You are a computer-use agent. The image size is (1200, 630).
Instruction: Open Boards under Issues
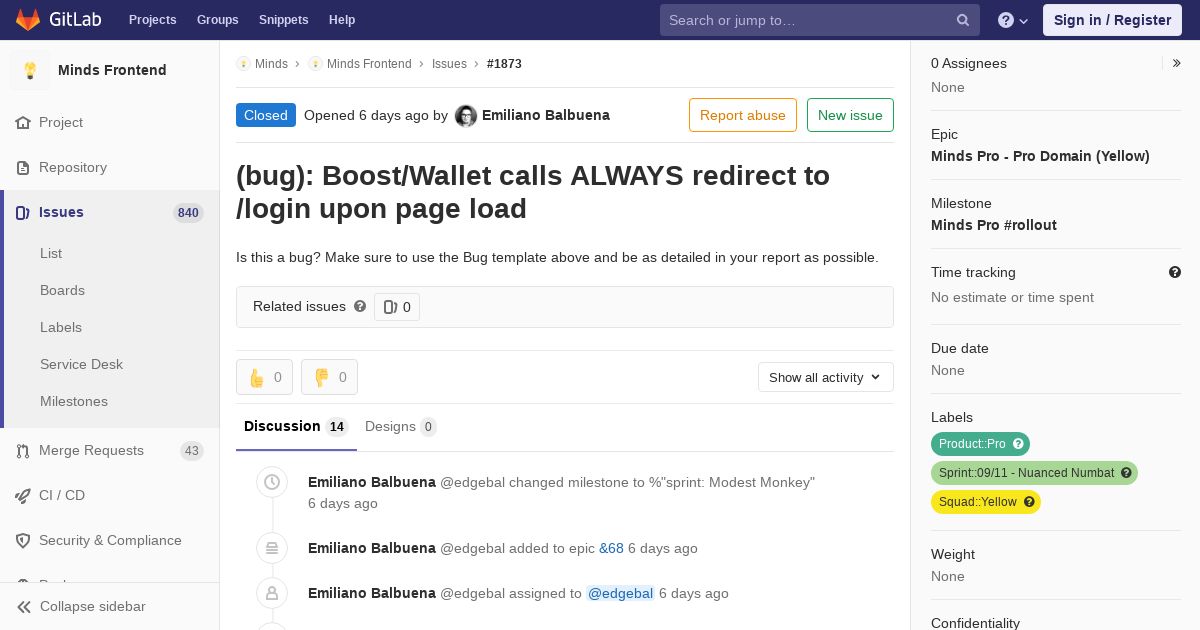pos(62,290)
